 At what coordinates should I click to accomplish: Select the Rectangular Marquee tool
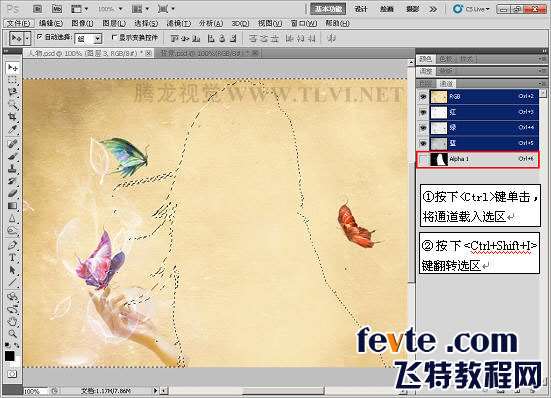click(x=13, y=80)
